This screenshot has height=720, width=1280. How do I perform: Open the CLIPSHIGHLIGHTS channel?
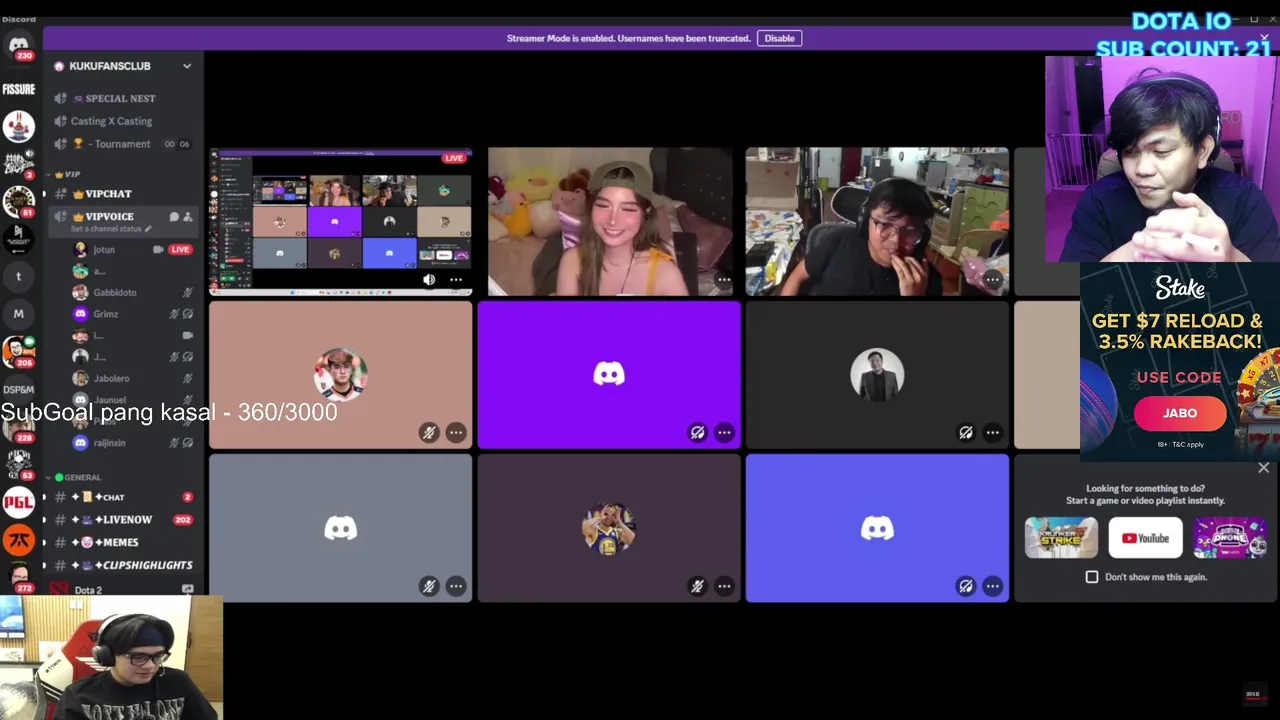pos(122,565)
